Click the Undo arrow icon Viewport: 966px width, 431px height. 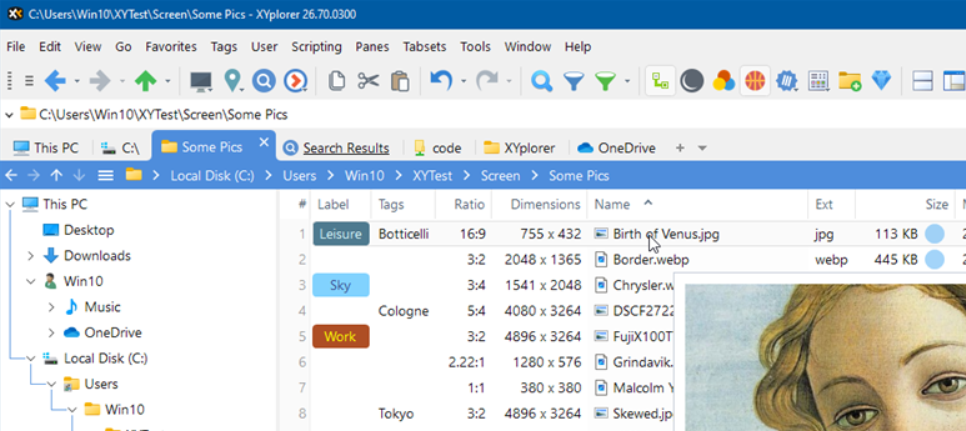click(441, 81)
